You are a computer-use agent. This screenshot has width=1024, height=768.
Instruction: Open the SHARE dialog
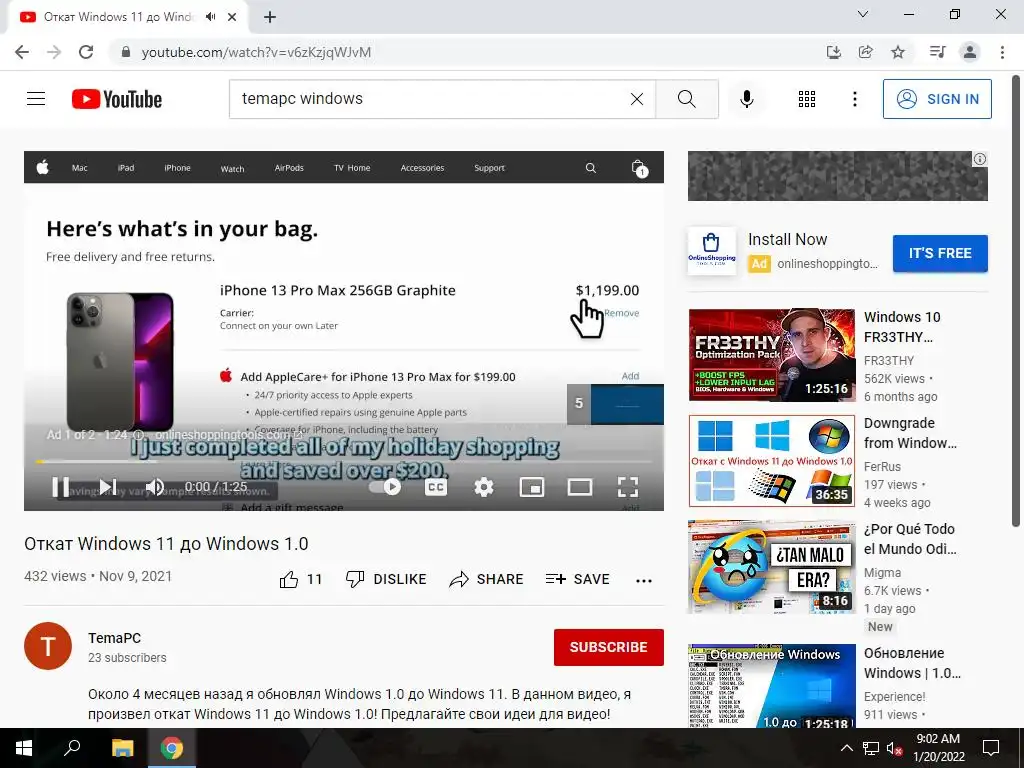point(487,579)
